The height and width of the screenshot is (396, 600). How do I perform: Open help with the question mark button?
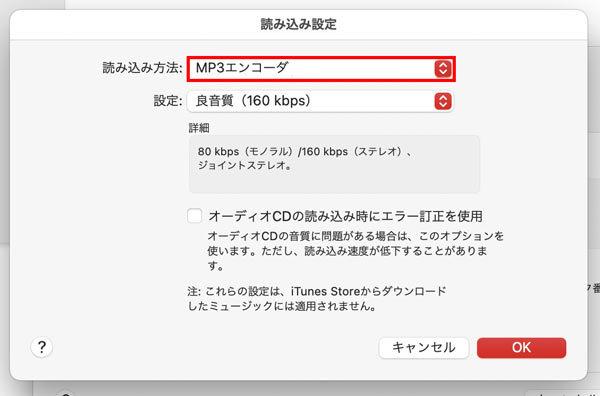[42, 347]
